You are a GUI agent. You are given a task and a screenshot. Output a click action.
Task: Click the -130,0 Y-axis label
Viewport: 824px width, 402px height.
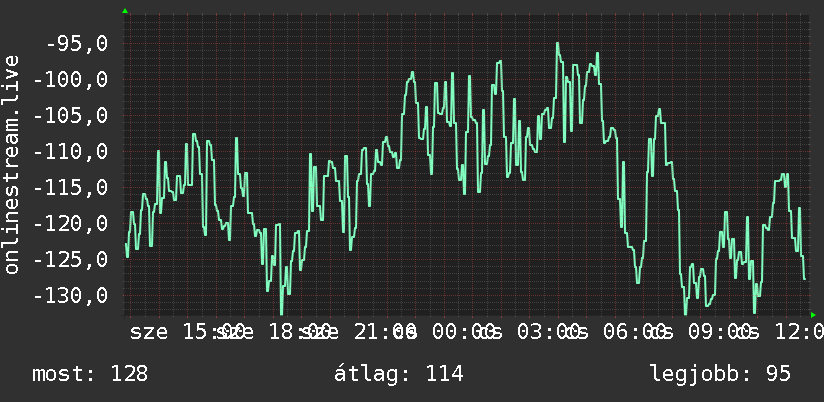[x=70, y=295]
